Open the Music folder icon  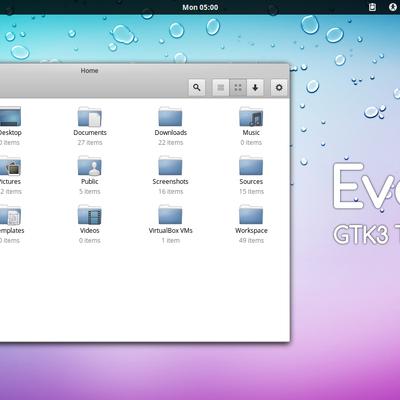pyautogui.click(x=251, y=117)
